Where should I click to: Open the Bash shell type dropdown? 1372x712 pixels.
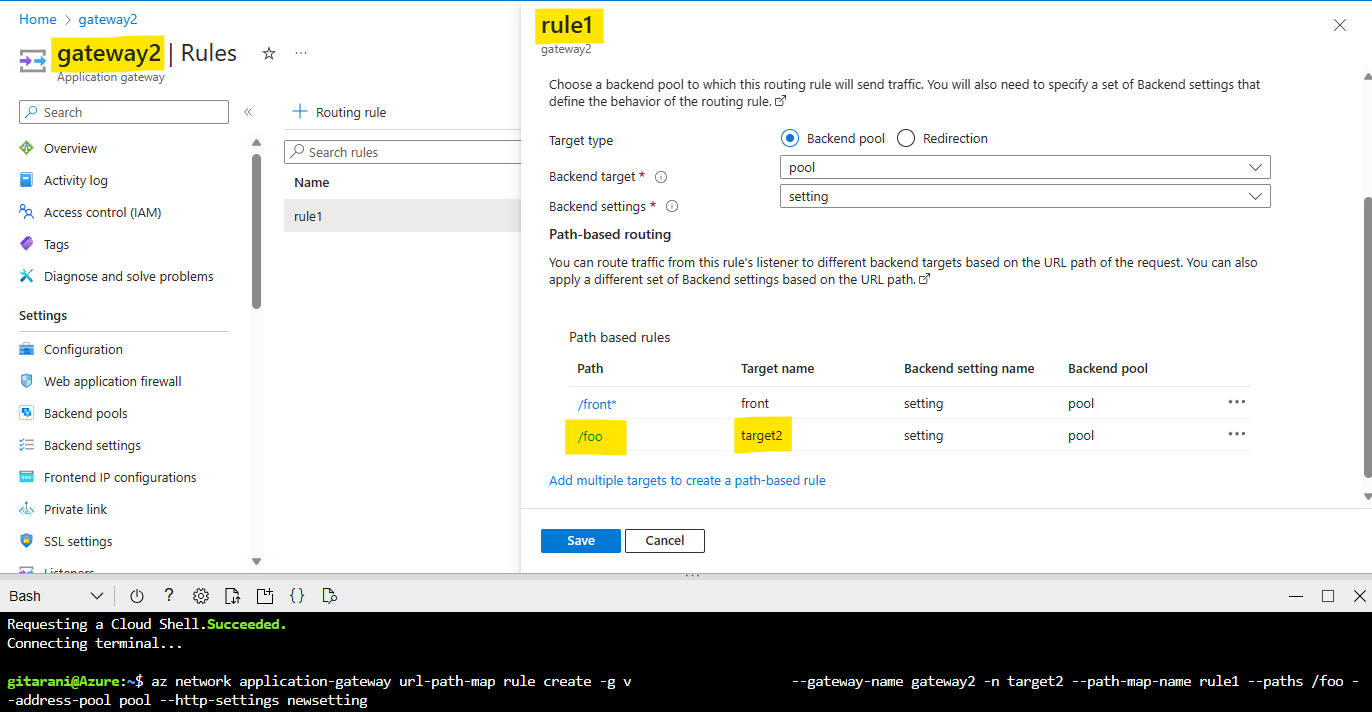click(x=56, y=596)
